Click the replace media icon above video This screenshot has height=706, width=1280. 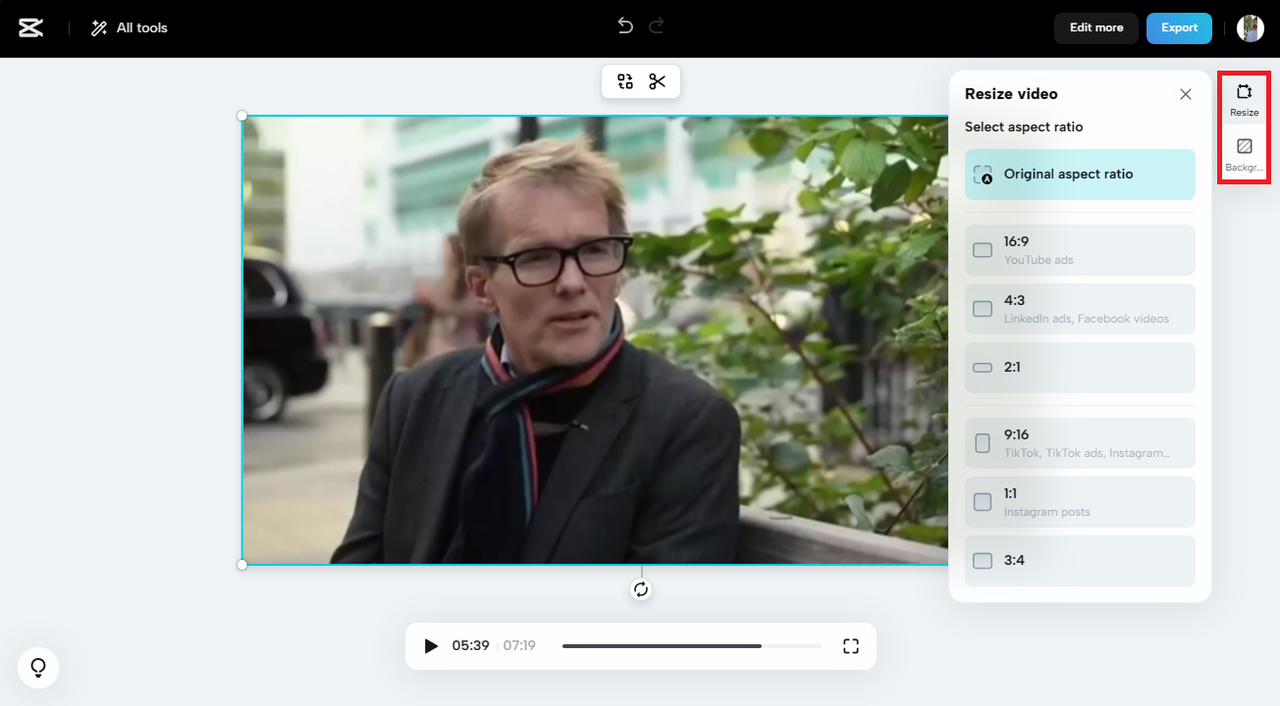point(625,82)
